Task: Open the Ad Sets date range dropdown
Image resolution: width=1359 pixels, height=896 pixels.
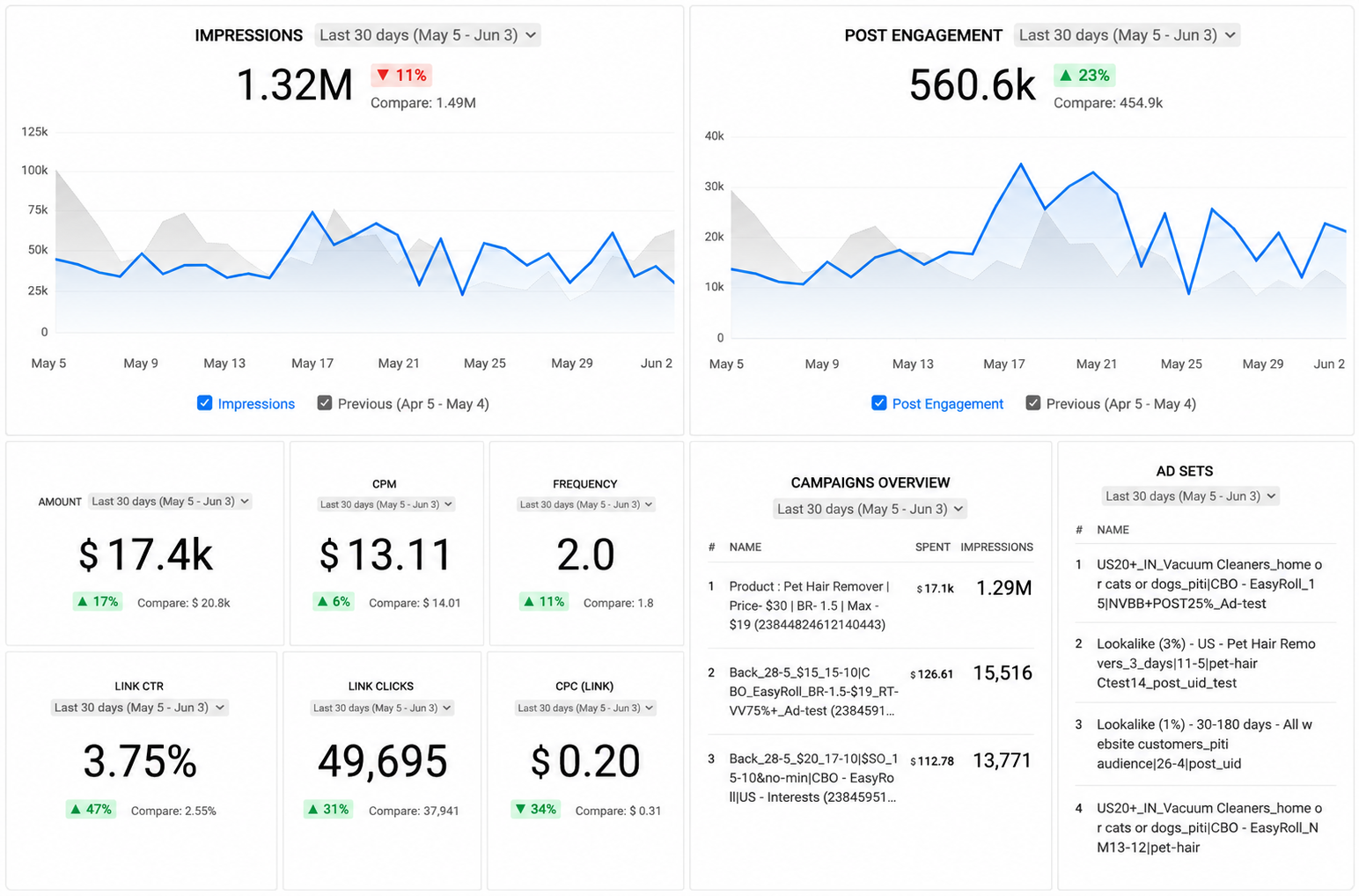Action: (1191, 496)
